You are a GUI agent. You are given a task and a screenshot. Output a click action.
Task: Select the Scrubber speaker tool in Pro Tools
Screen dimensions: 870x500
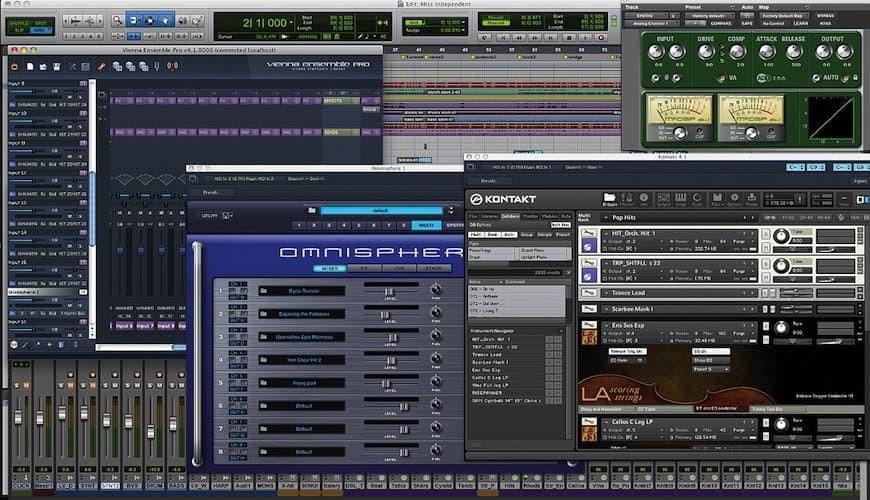(x=182, y=21)
